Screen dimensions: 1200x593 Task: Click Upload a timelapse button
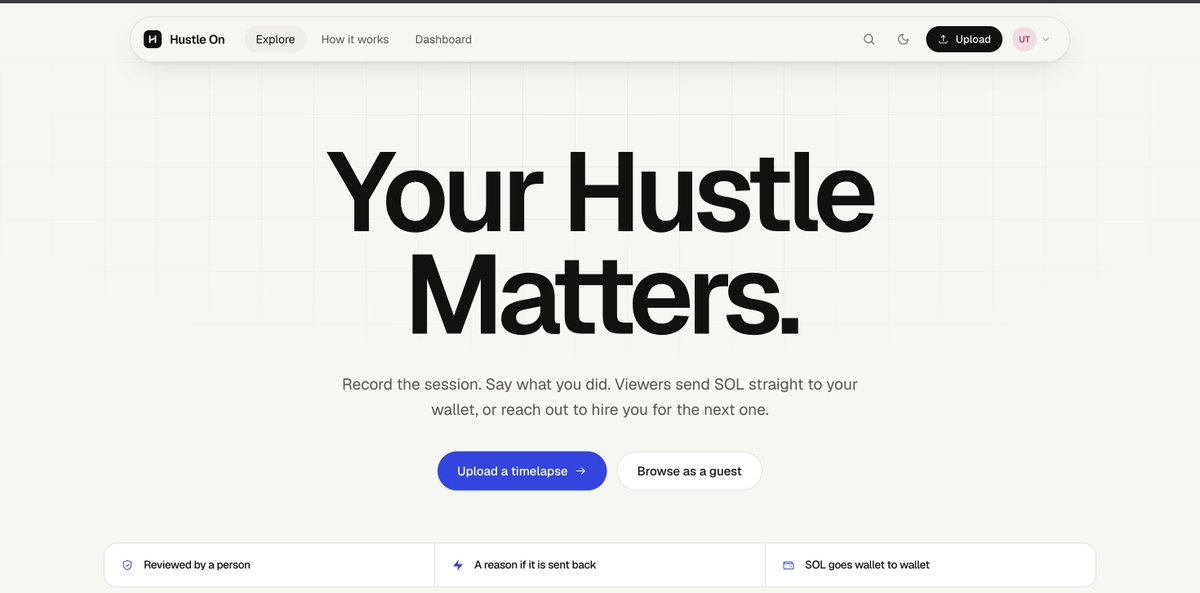coord(522,471)
